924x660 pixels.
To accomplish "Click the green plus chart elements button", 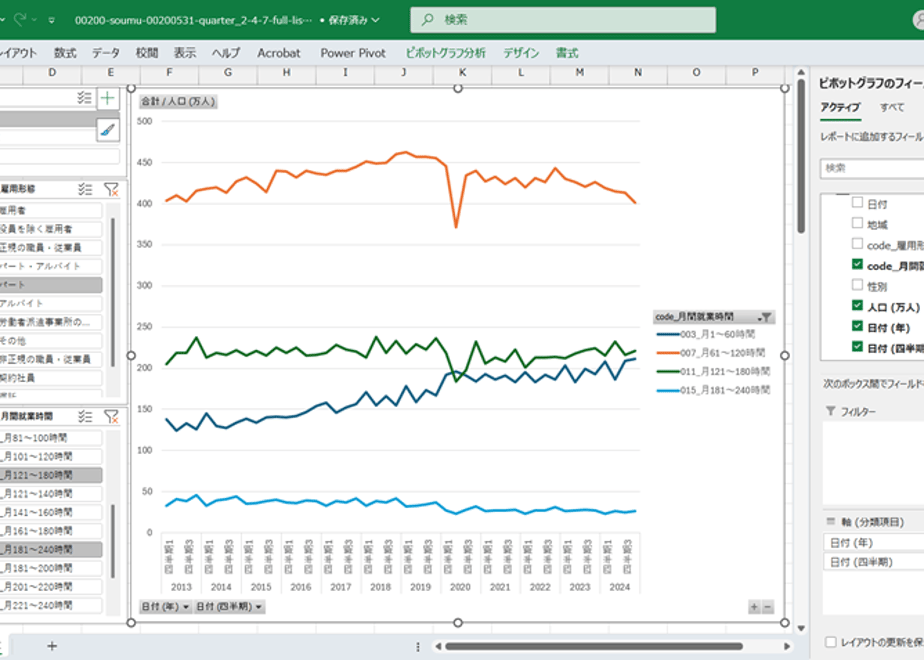I will [108, 98].
